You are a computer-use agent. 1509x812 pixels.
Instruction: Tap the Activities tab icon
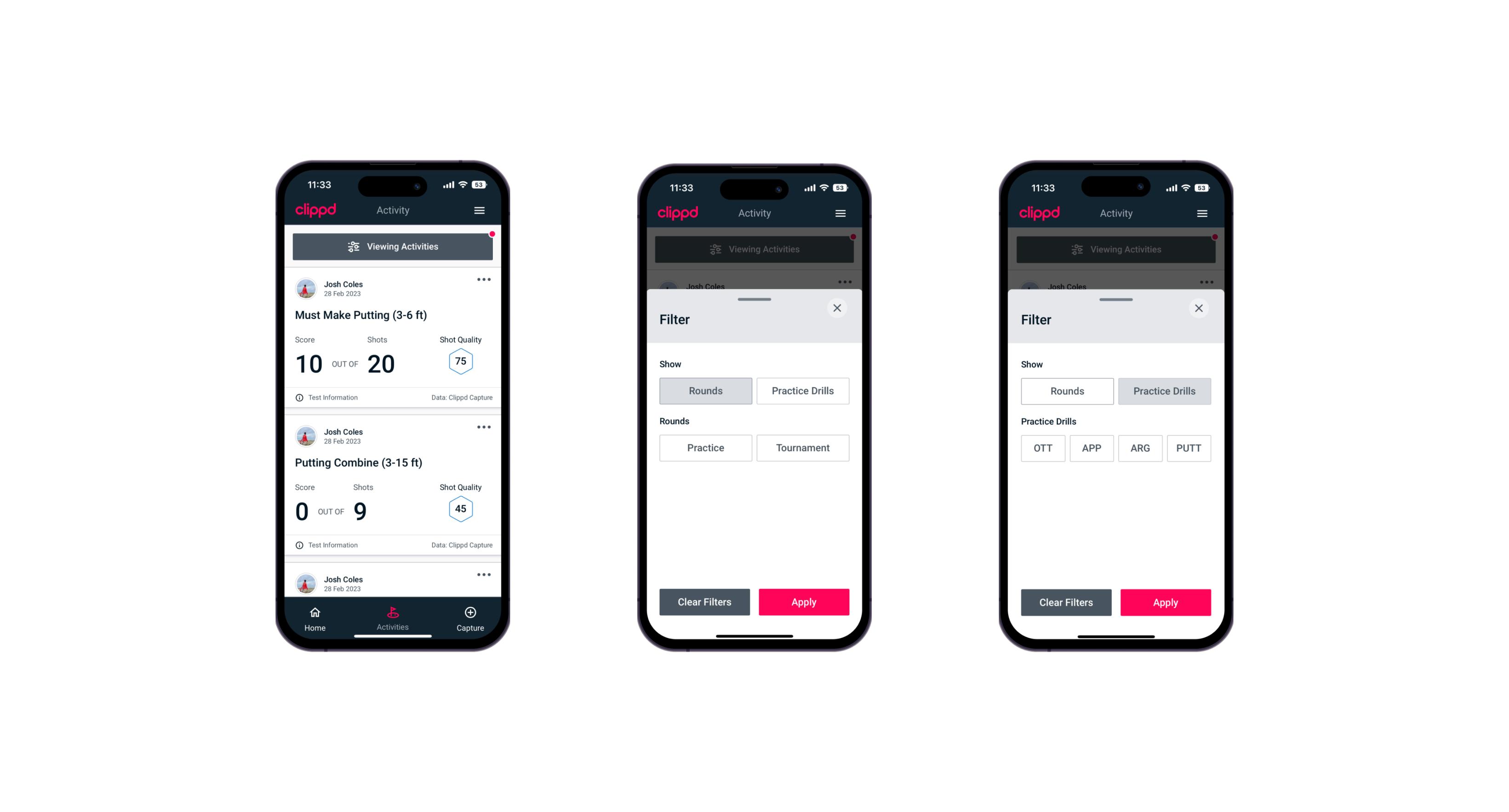(x=394, y=612)
